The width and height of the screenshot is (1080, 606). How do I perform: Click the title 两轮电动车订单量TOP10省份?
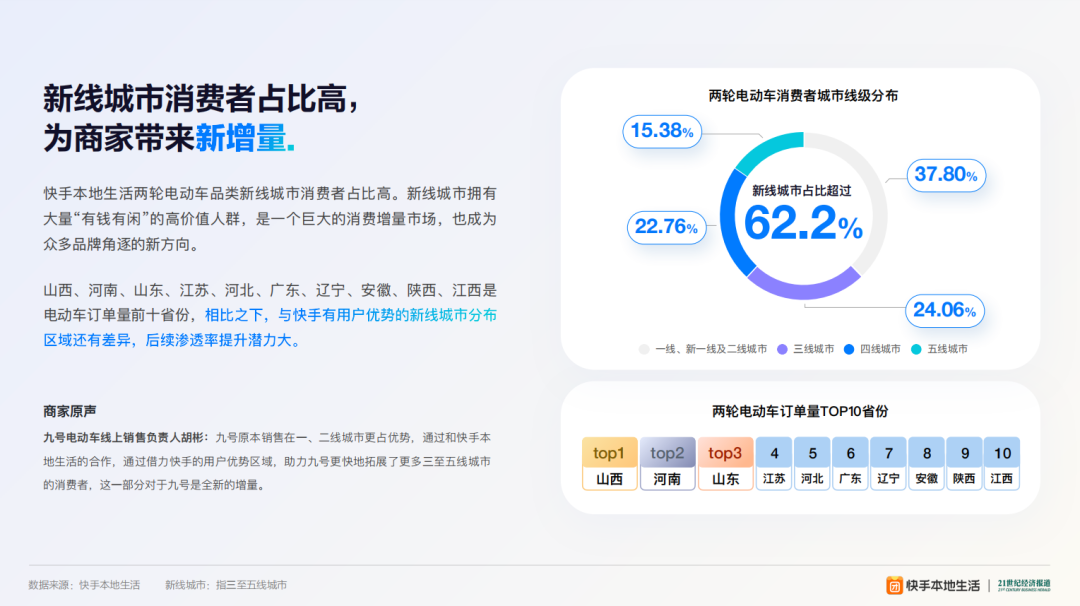(800, 412)
